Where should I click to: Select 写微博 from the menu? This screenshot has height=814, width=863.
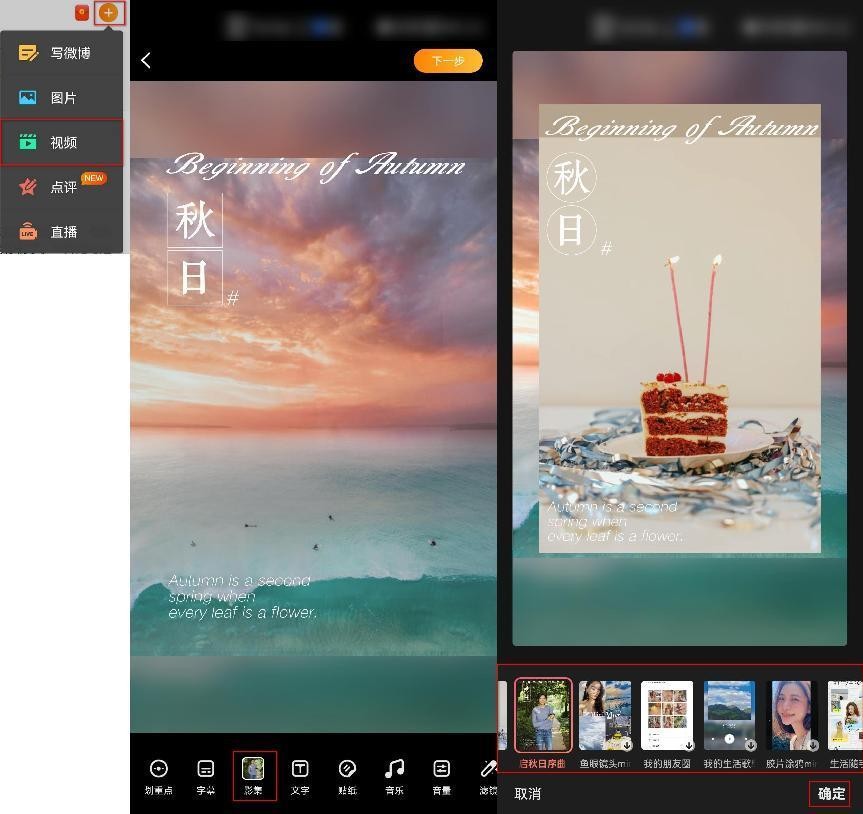coord(61,53)
